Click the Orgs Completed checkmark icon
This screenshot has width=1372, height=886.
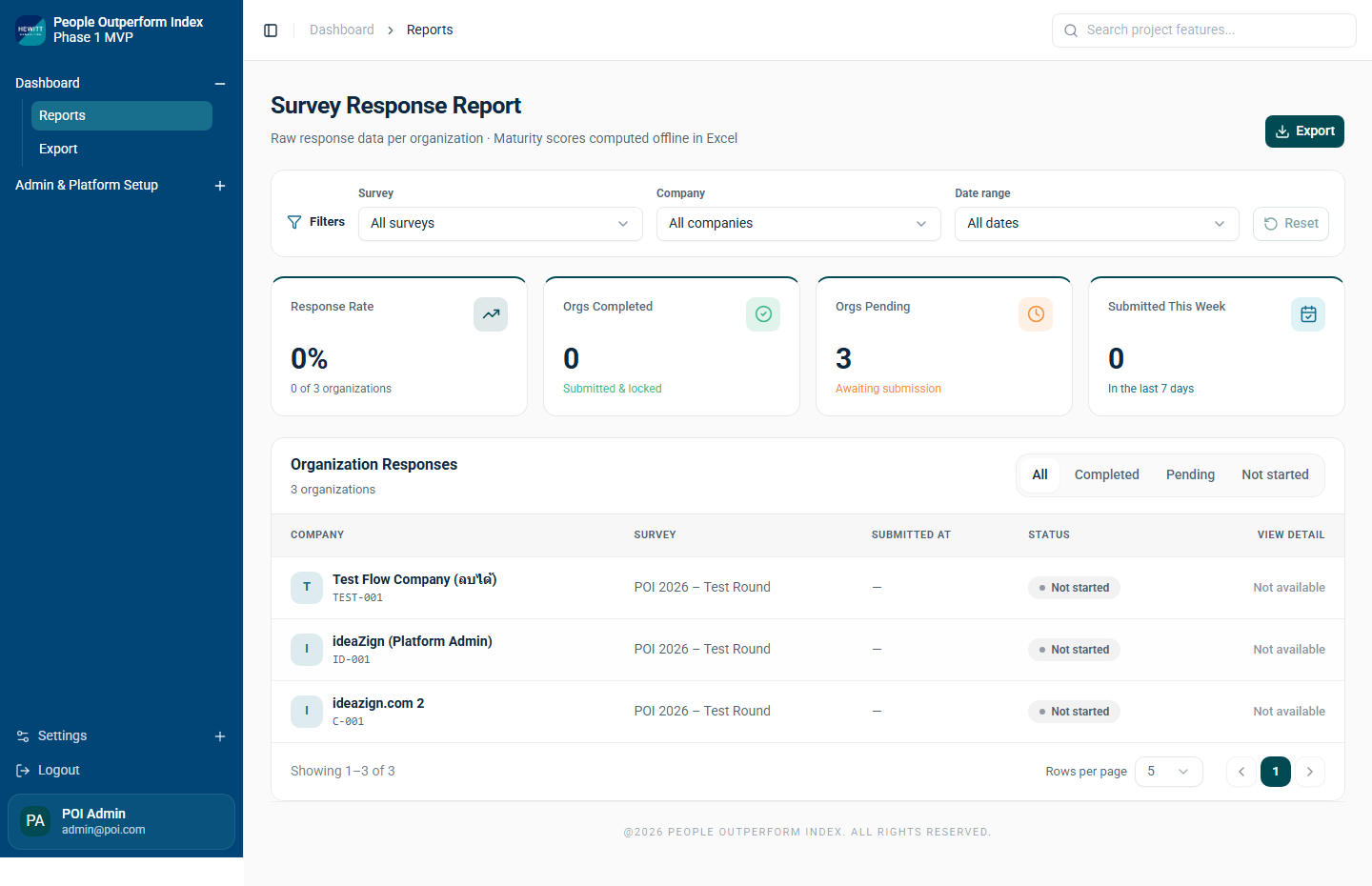point(763,314)
